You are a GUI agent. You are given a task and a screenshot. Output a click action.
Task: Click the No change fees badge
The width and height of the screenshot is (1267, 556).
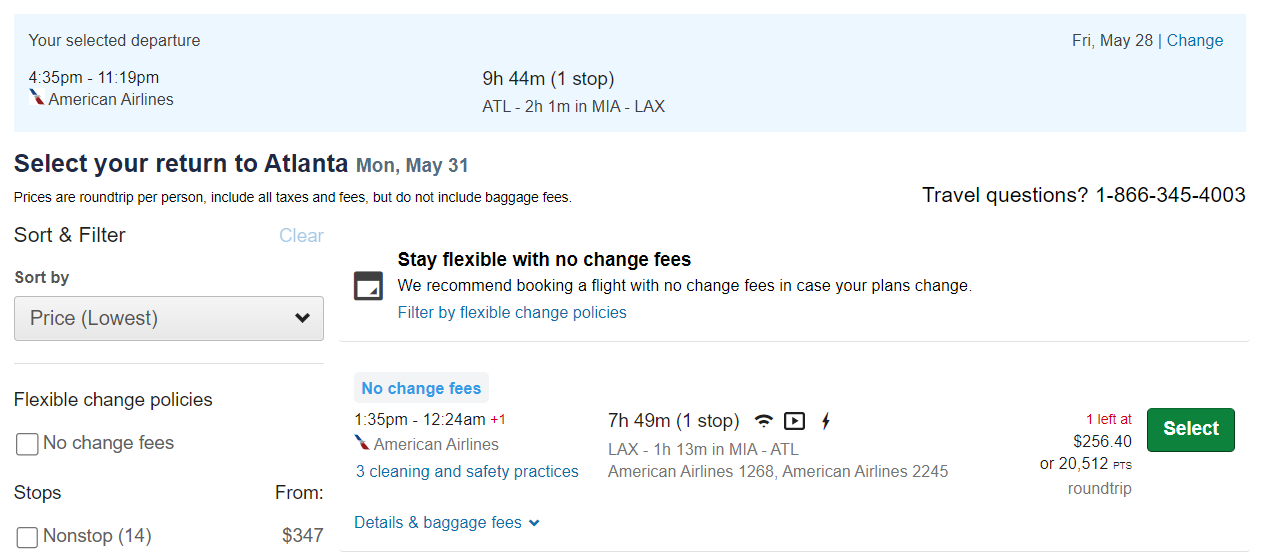[x=421, y=388]
